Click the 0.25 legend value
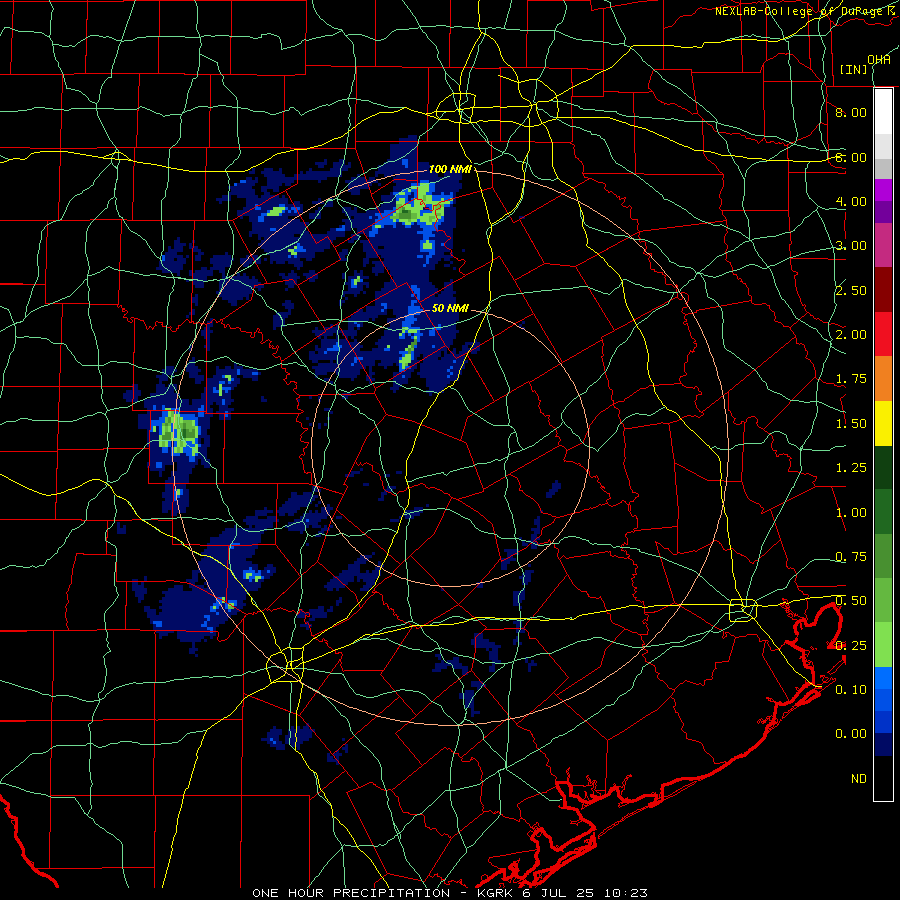 (851, 646)
